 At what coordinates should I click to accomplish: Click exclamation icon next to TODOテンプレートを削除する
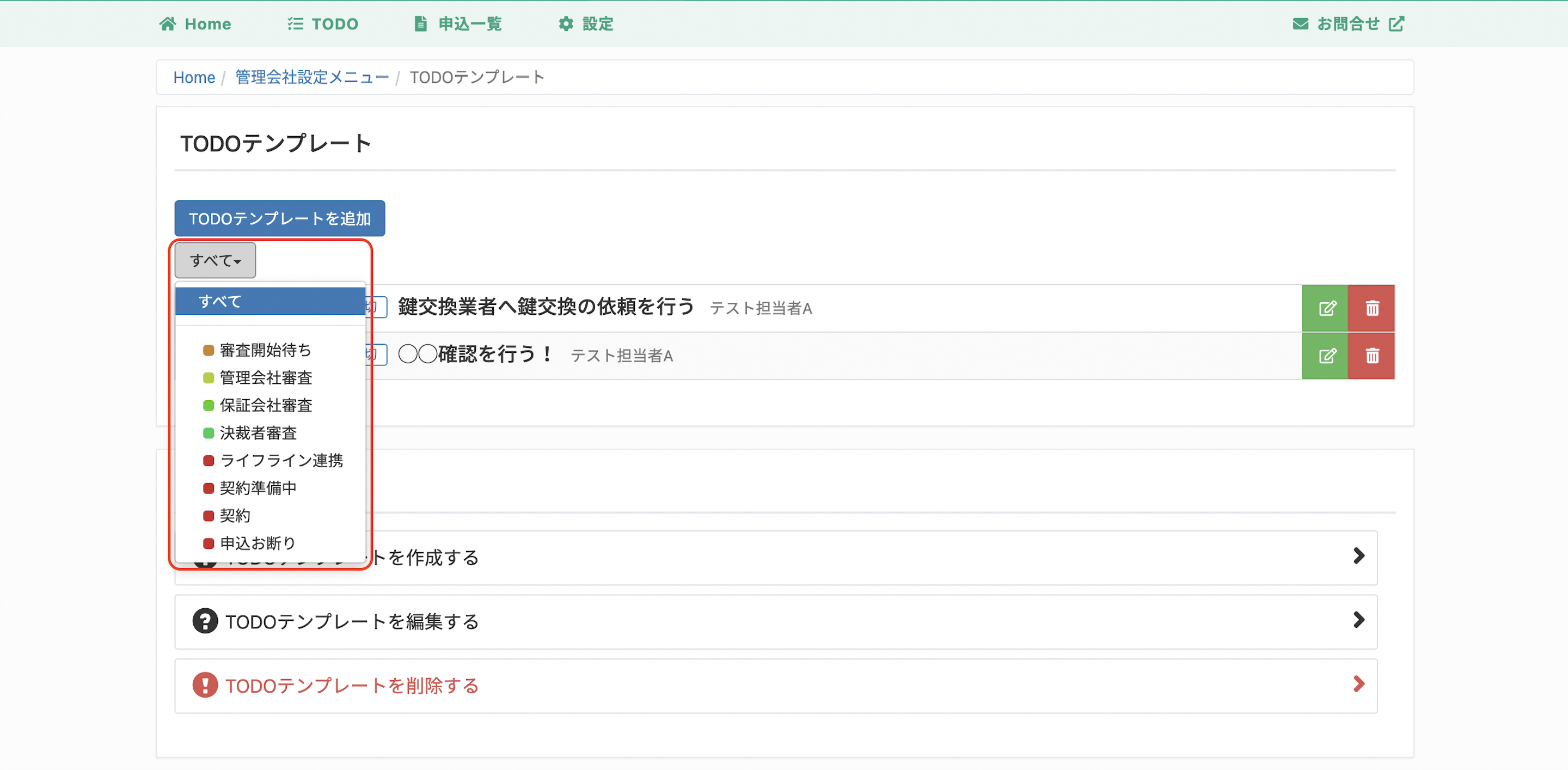(x=205, y=685)
